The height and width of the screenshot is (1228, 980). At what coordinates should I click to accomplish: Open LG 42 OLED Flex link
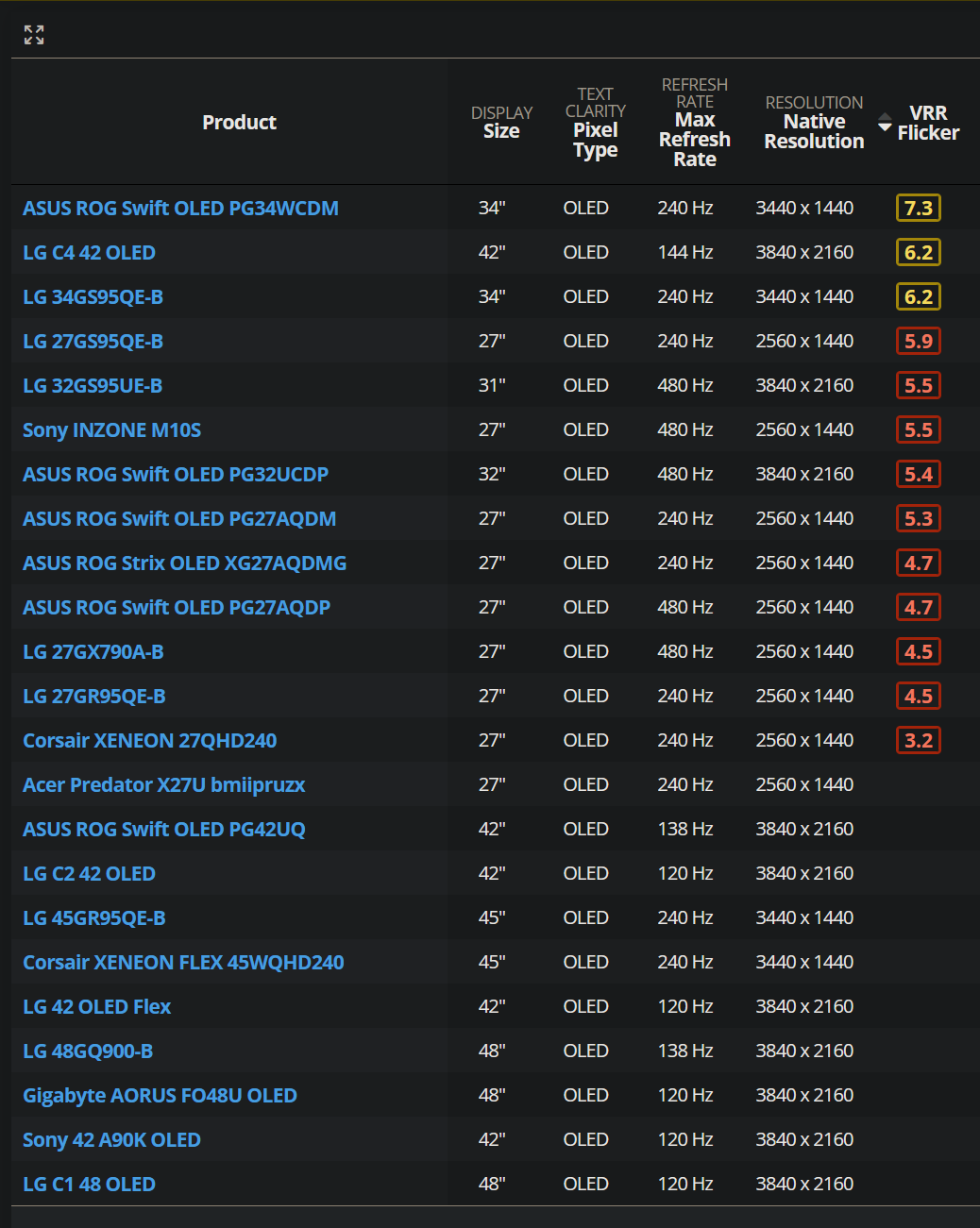(96, 1006)
